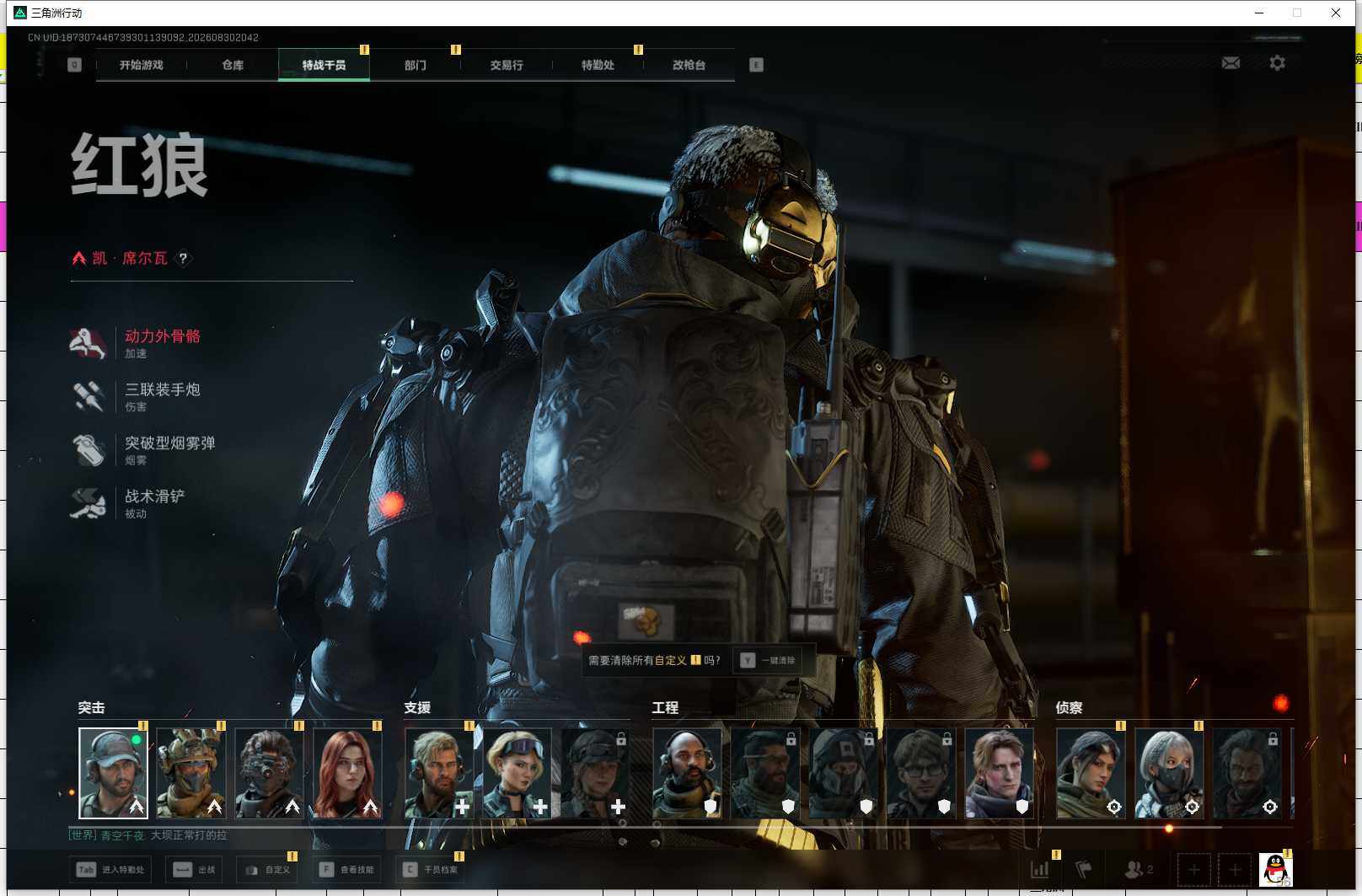Screen dimensions: 1362x896
Task: Select the locked masked engineer operator
Action: pyautogui.click(x=843, y=773)
